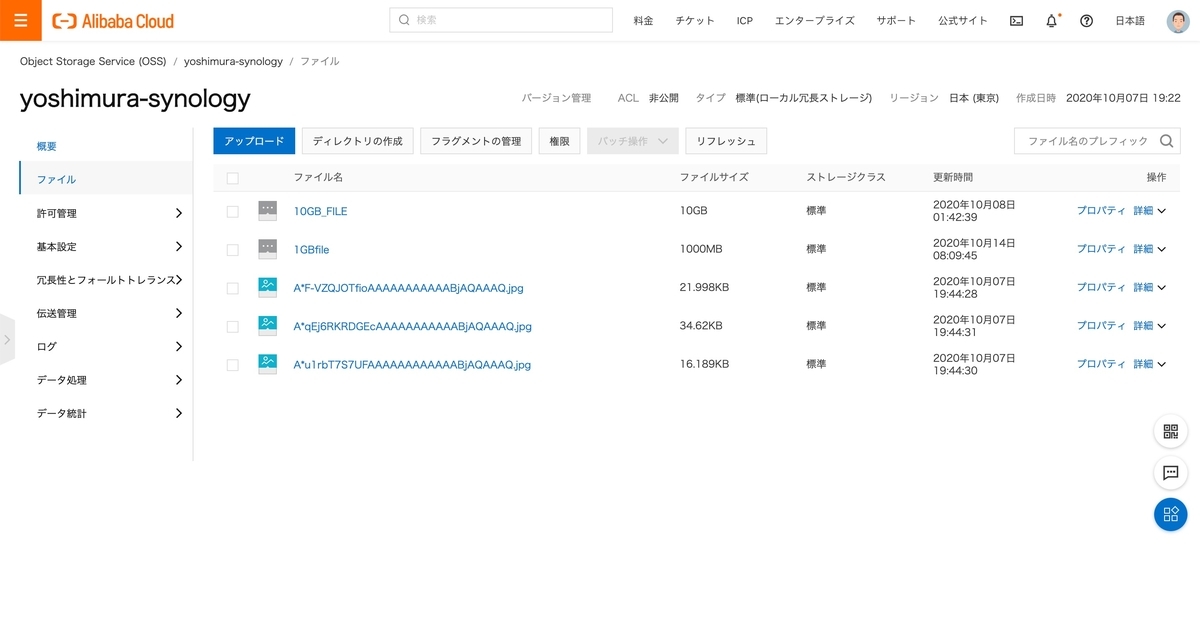Click the user avatar profile picture
The width and height of the screenshot is (1200, 617).
coord(1178,21)
